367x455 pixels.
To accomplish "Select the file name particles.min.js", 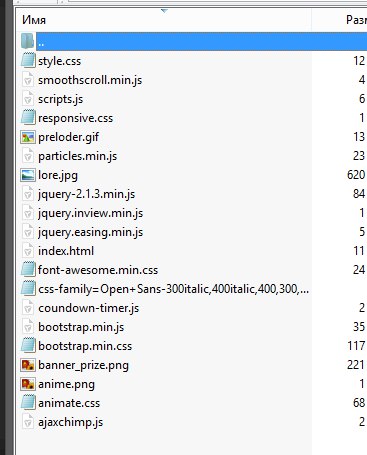I will click(78, 156).
